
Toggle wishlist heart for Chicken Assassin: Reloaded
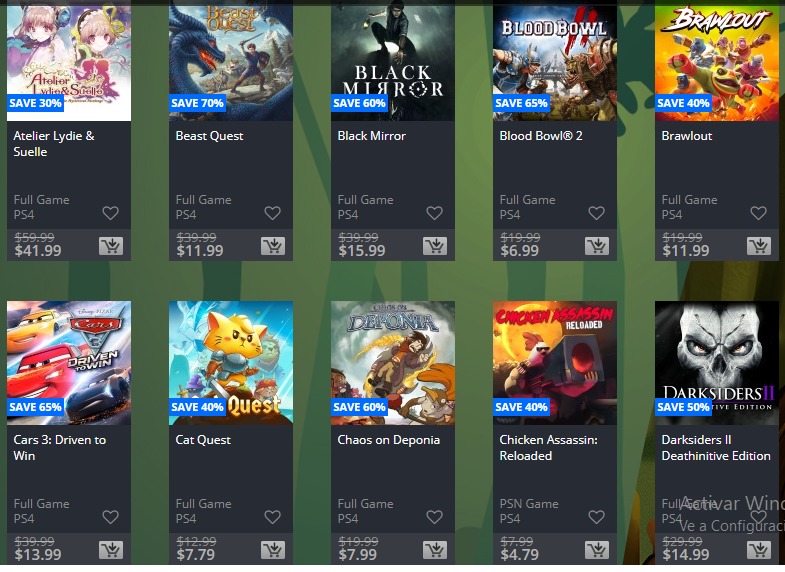click(597, 517)
